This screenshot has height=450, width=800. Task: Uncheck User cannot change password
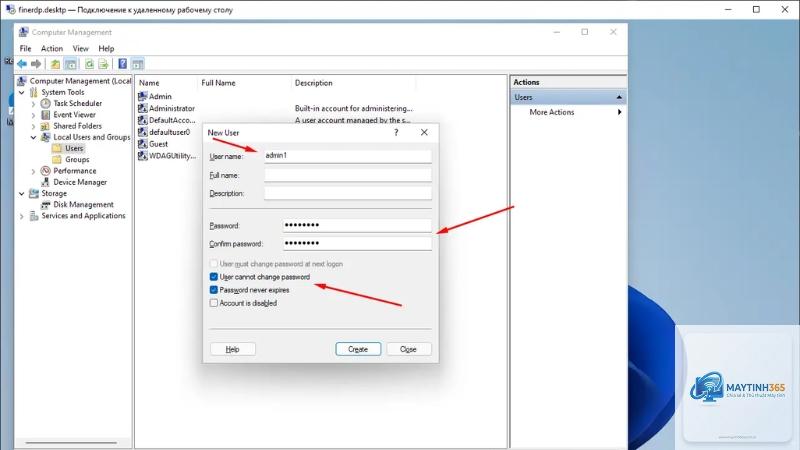point(214,277)
